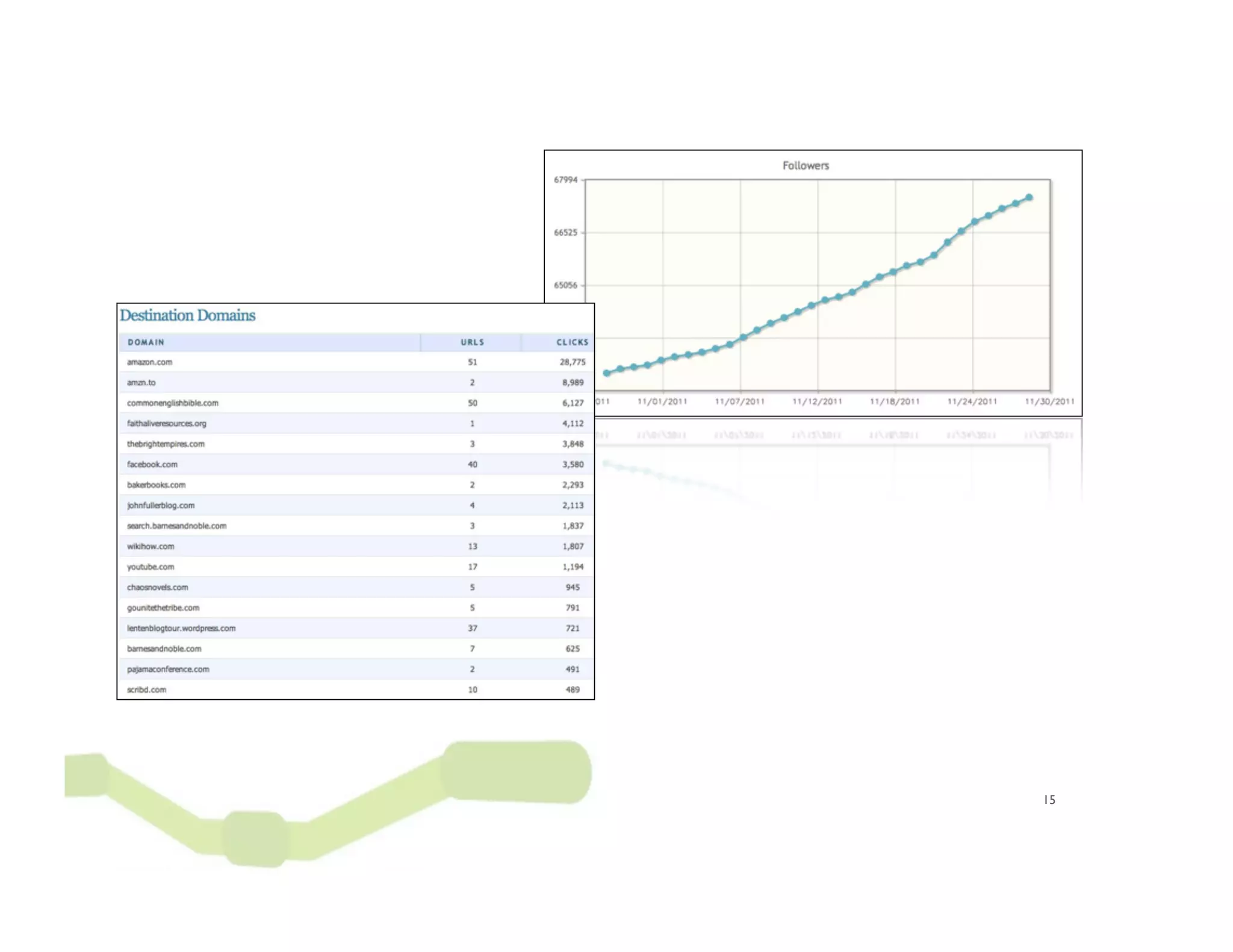
Task: Select the pajamaconference.com row
Action: pos(168,669)
